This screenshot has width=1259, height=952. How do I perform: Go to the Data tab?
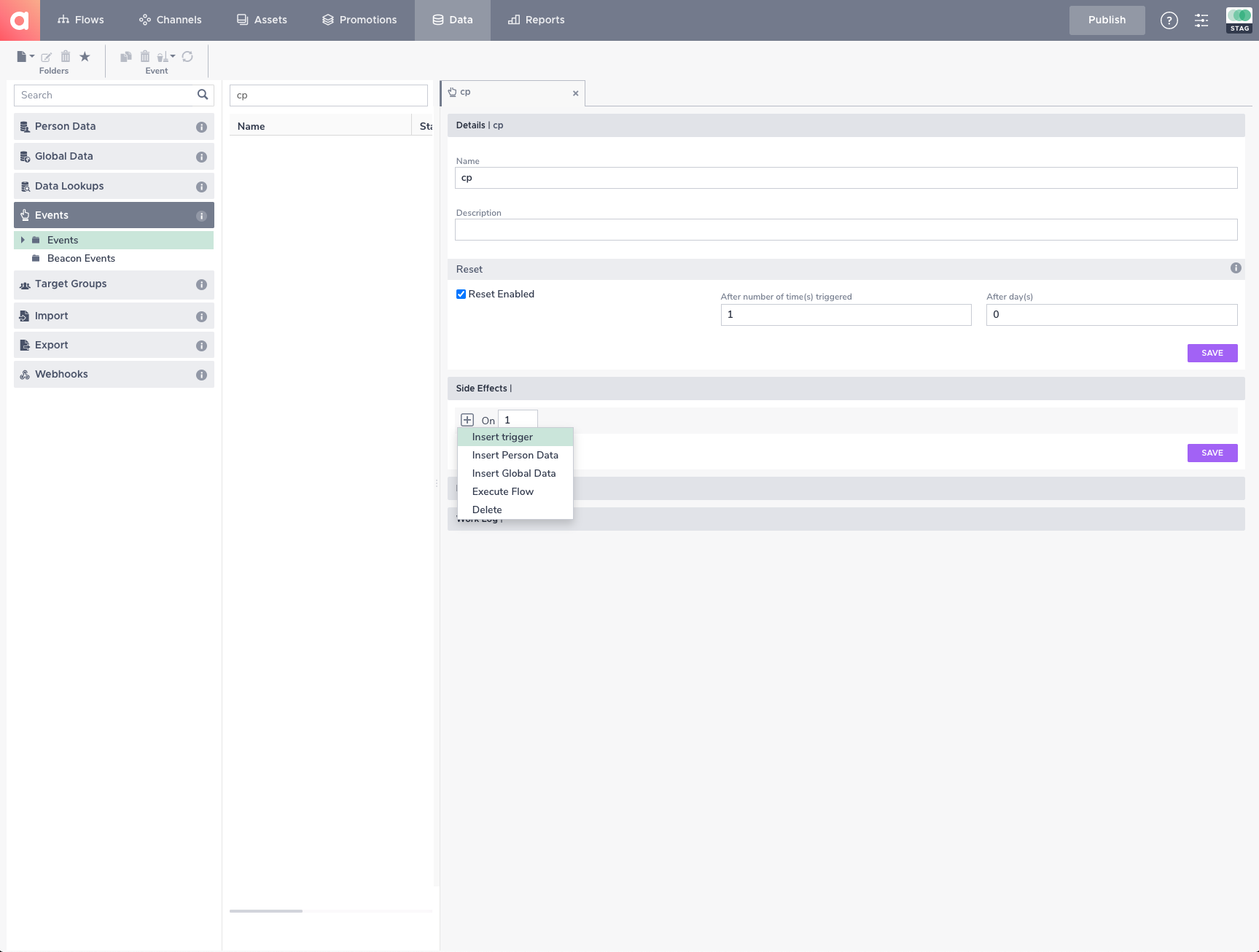point(453,20)
